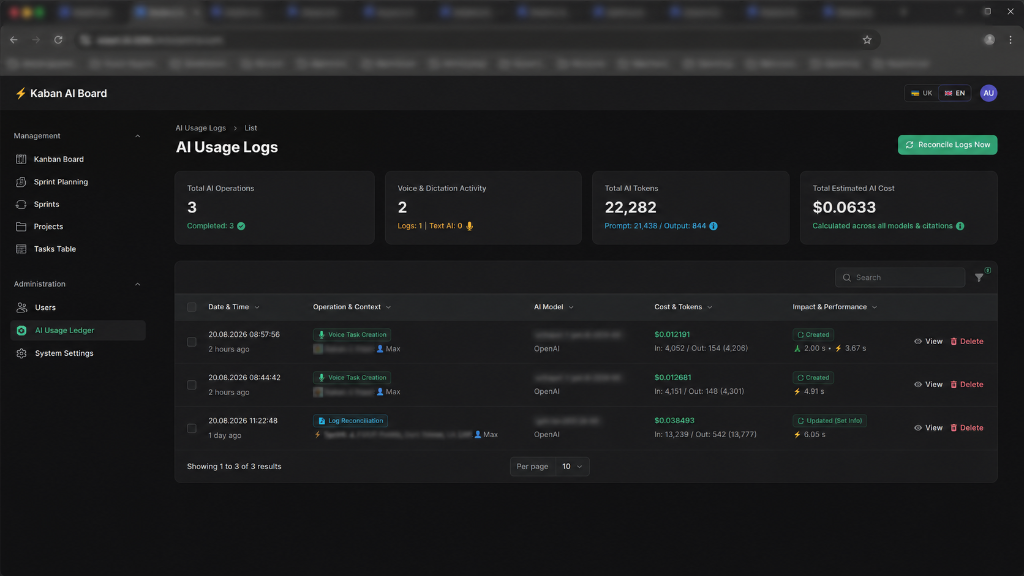Viewport: 1024px width, 576px height.
Task: Click the Tasks Table icon
Action: 21,249
